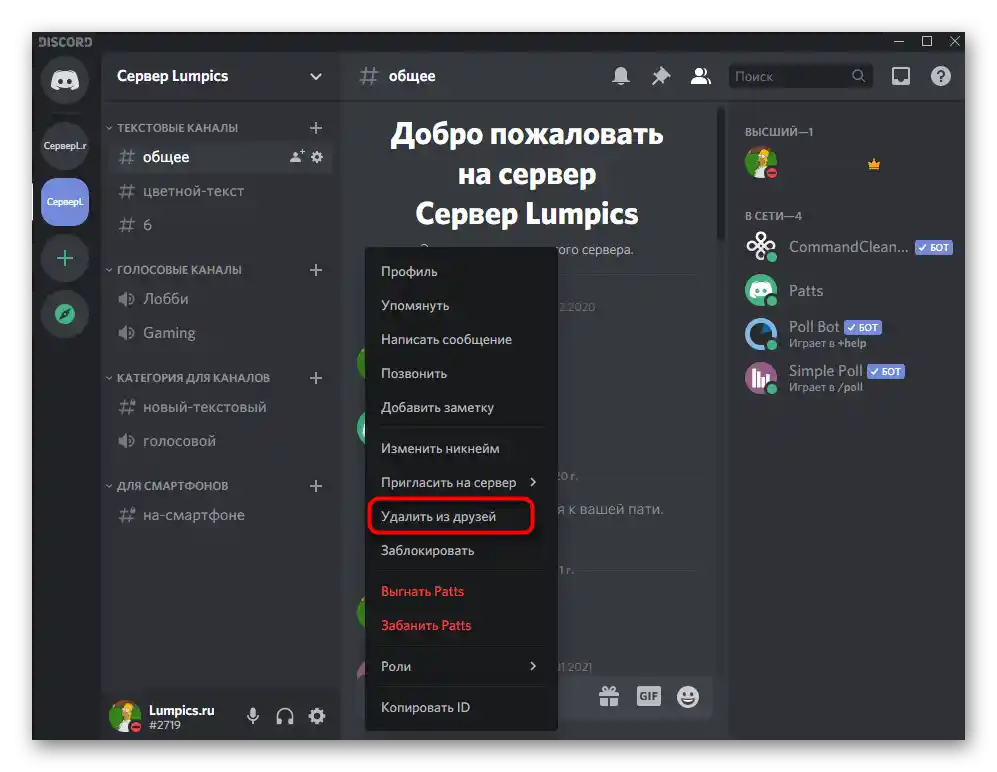Add channel to Категория для каналов

pyautogui.click(x=316, y=378)
